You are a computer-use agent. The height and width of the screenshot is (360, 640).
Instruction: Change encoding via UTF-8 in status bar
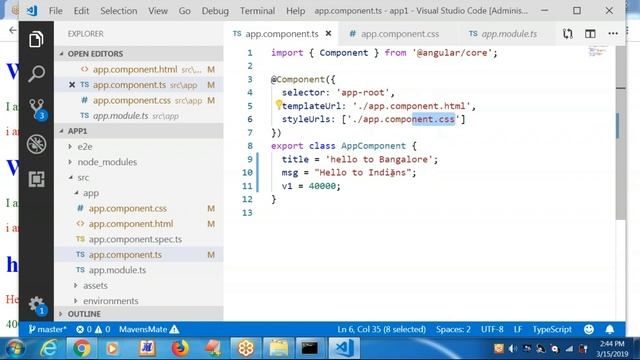[x=492, y=329]
